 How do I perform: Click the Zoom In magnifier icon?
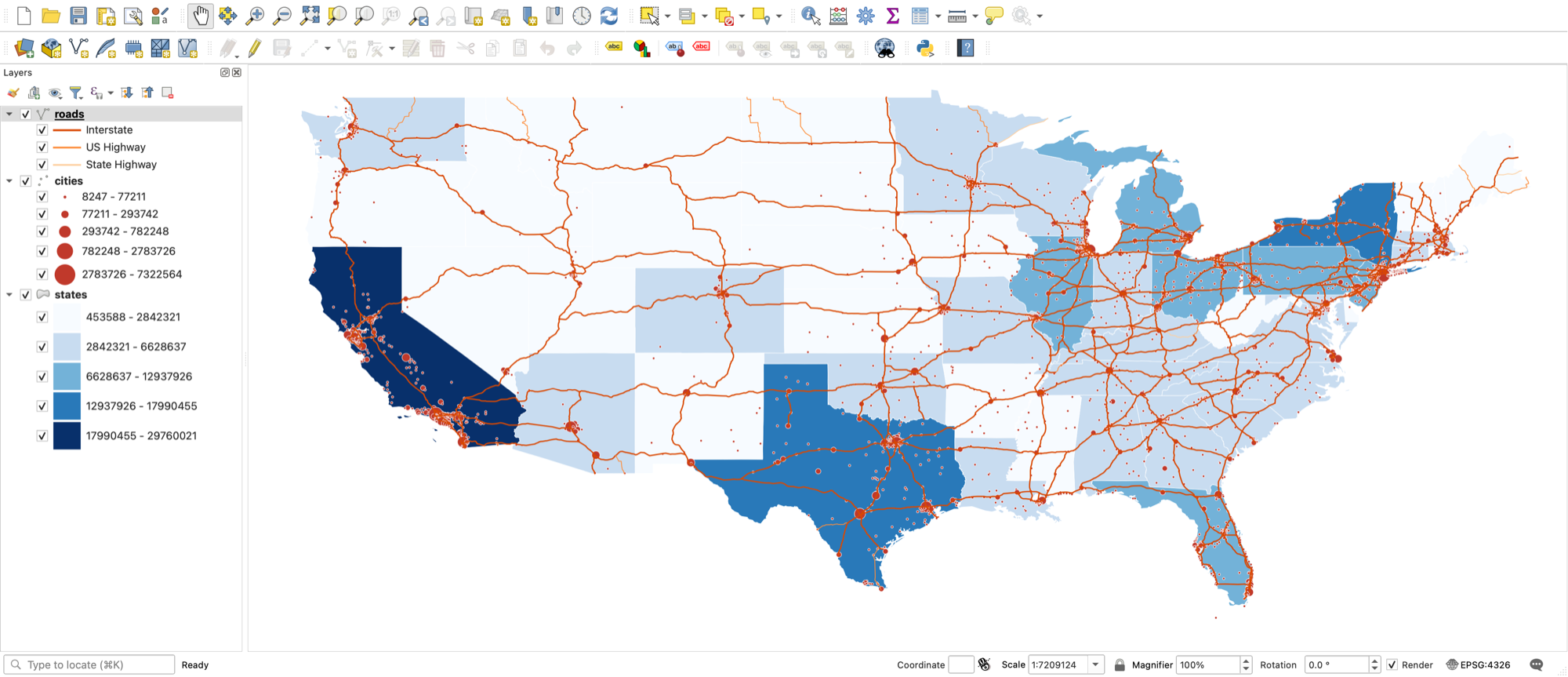point(255,16)
